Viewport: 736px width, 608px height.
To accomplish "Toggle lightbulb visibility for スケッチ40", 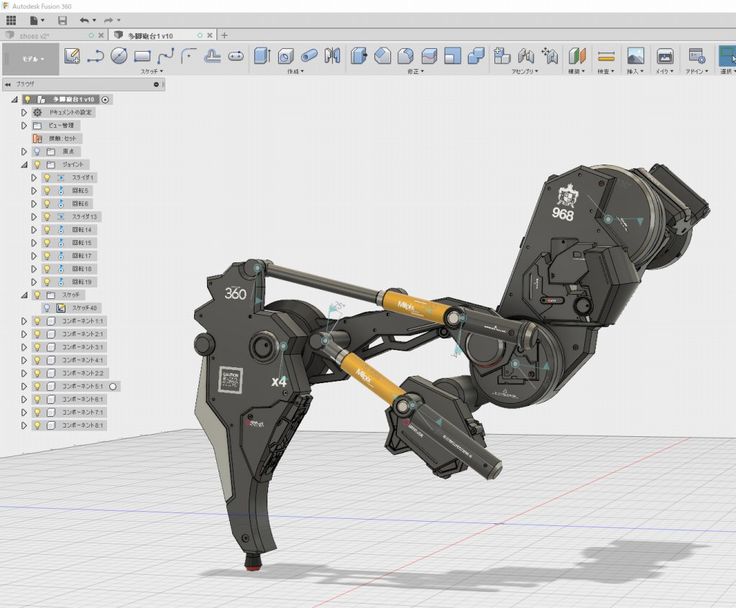I will (46, 308).
